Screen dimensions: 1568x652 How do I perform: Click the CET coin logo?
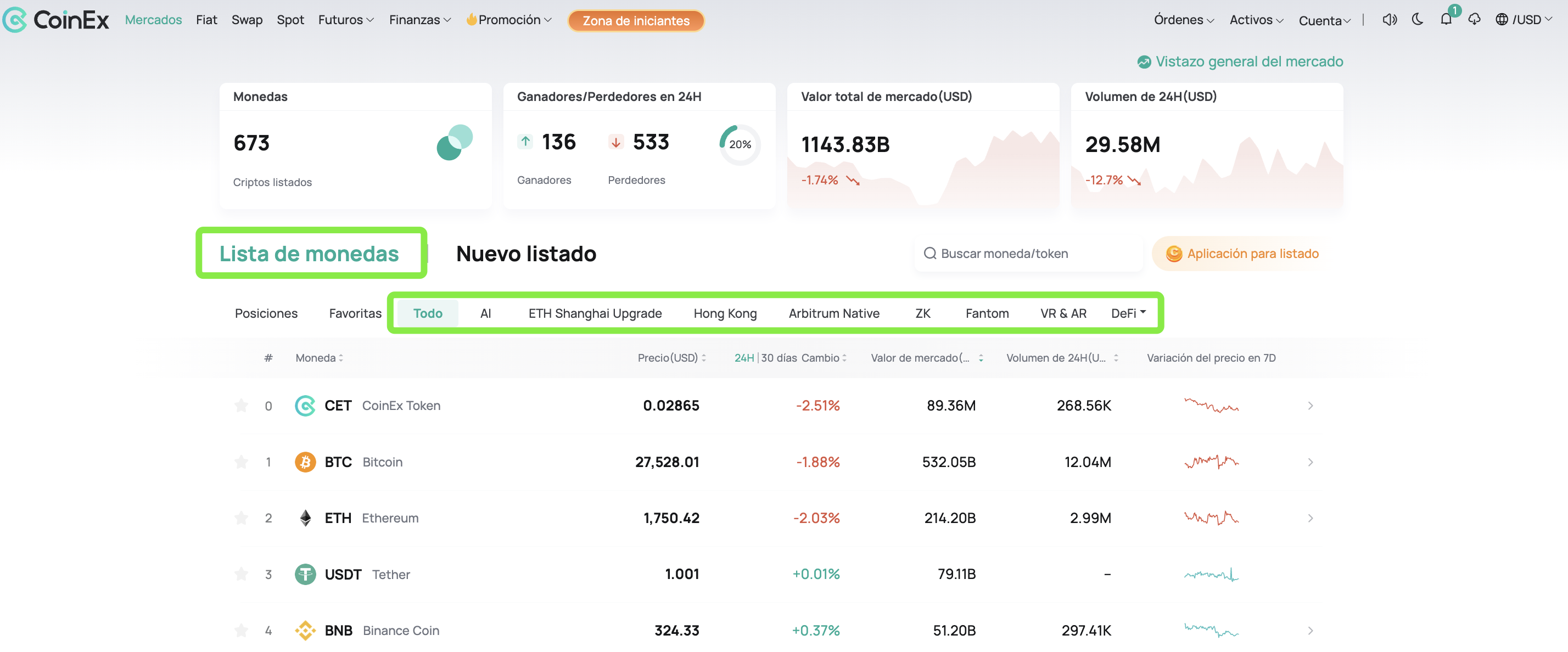[x=305, y=406]
